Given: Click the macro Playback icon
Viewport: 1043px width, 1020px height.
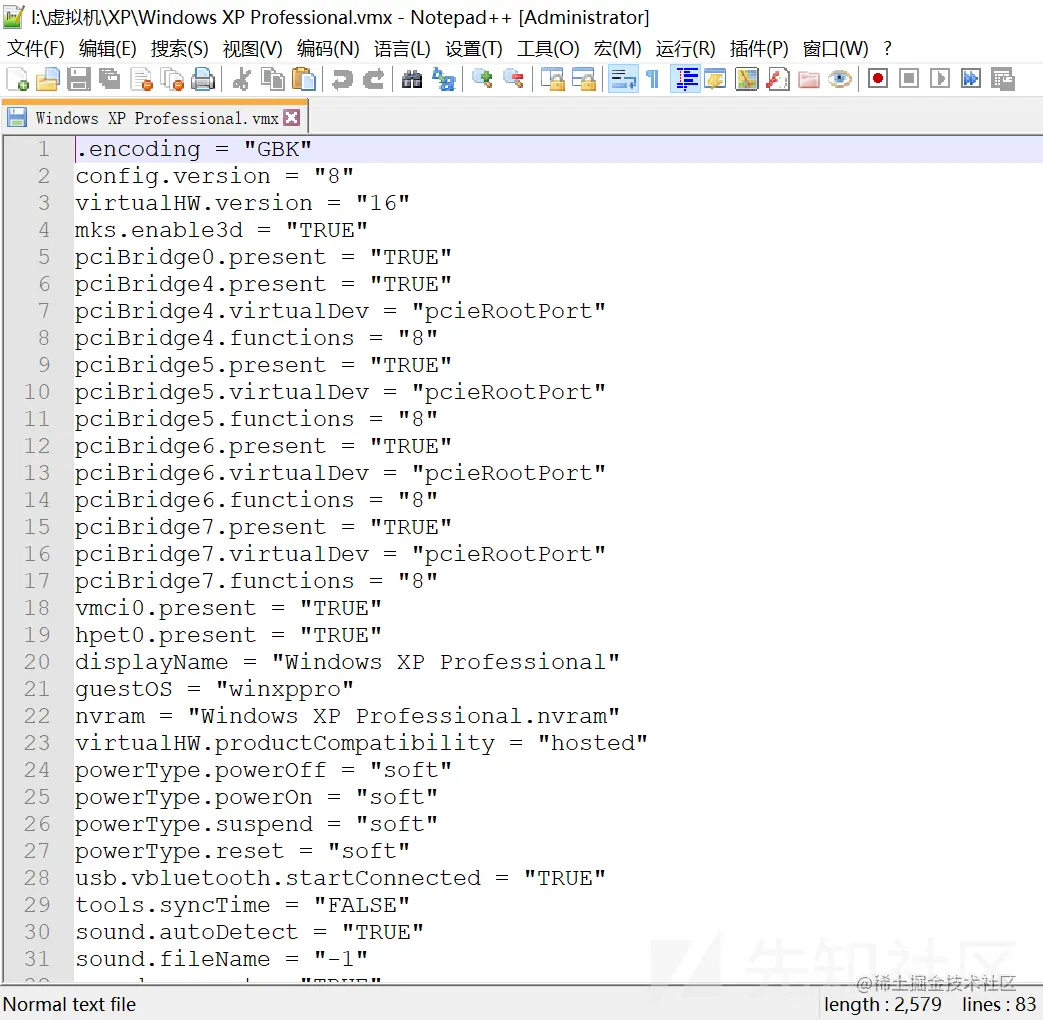Looking at the screenshot, I should coord(940,79).
